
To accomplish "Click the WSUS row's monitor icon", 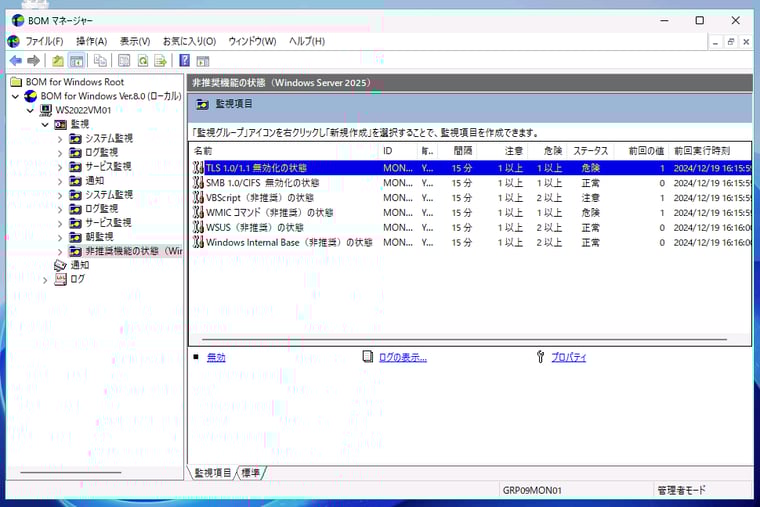I will (198, 227).
